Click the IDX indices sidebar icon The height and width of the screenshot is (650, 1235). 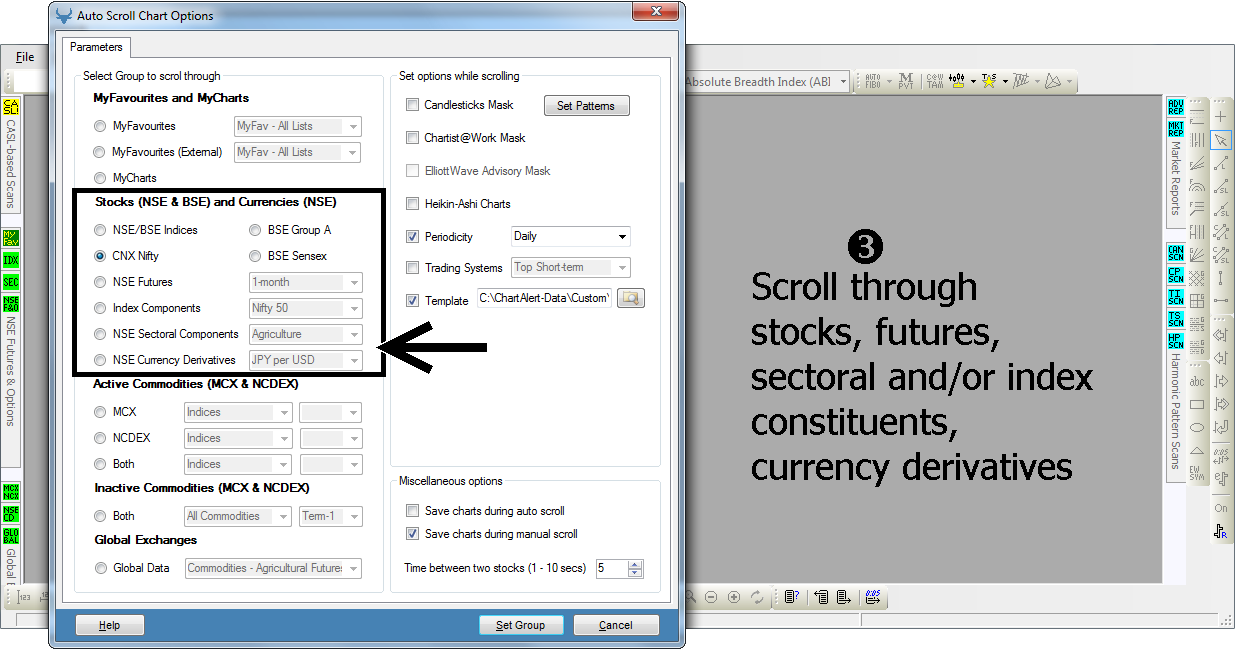coord(11,260)
